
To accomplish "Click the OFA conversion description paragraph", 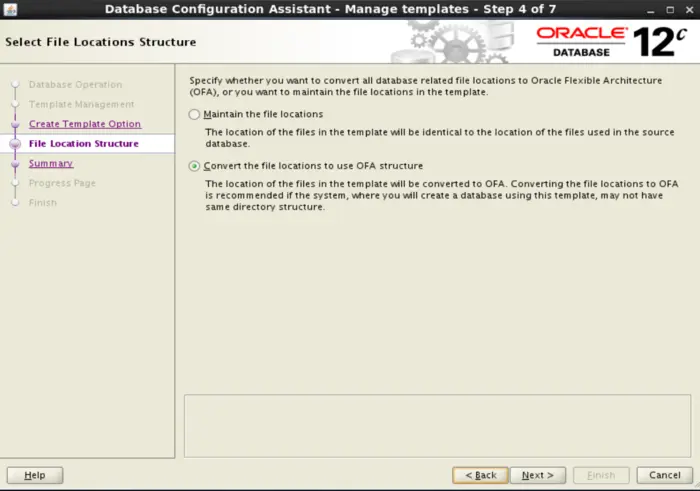I will (442, 196).
